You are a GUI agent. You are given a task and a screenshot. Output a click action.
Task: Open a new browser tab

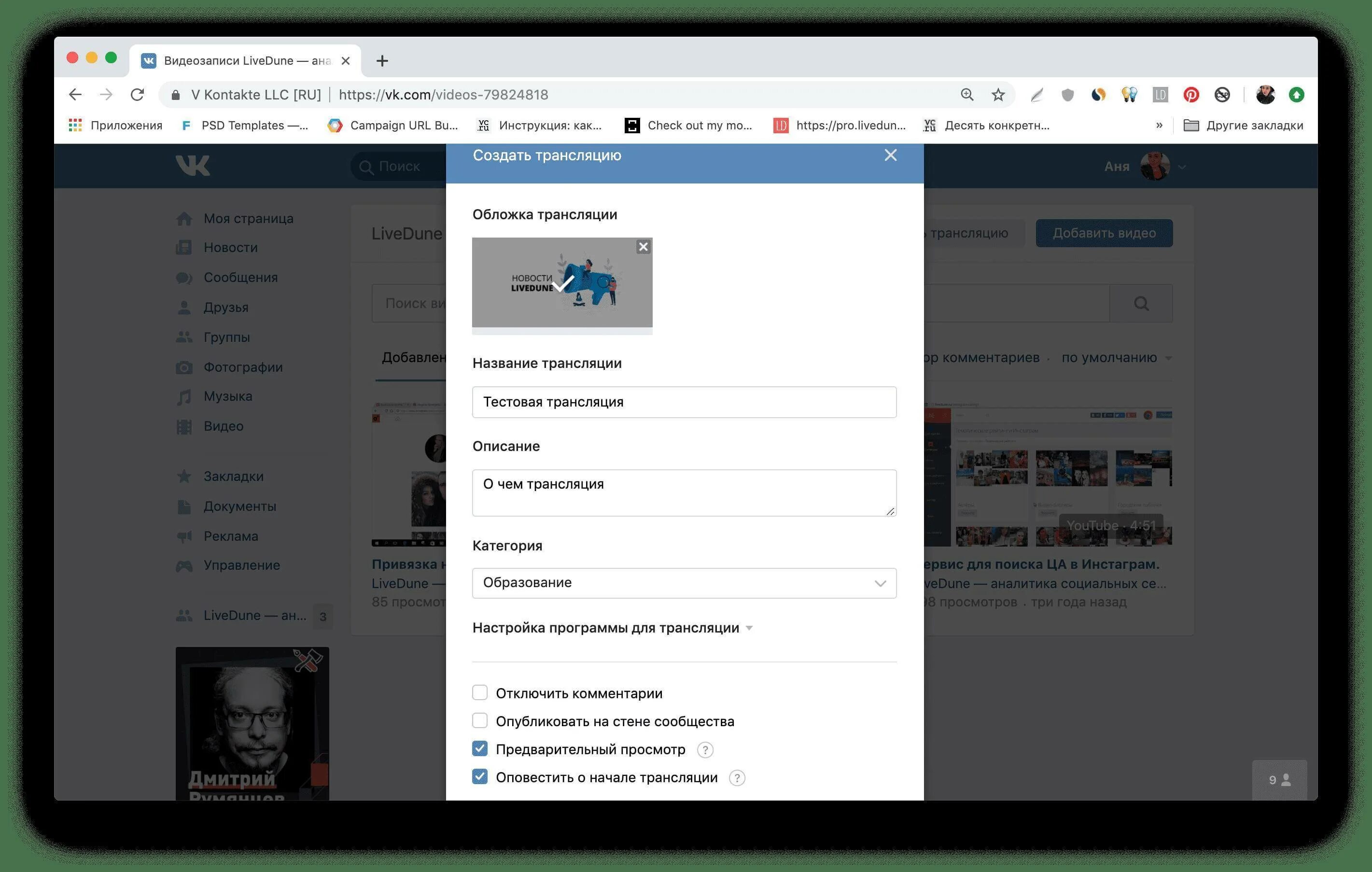coord(382,60)
